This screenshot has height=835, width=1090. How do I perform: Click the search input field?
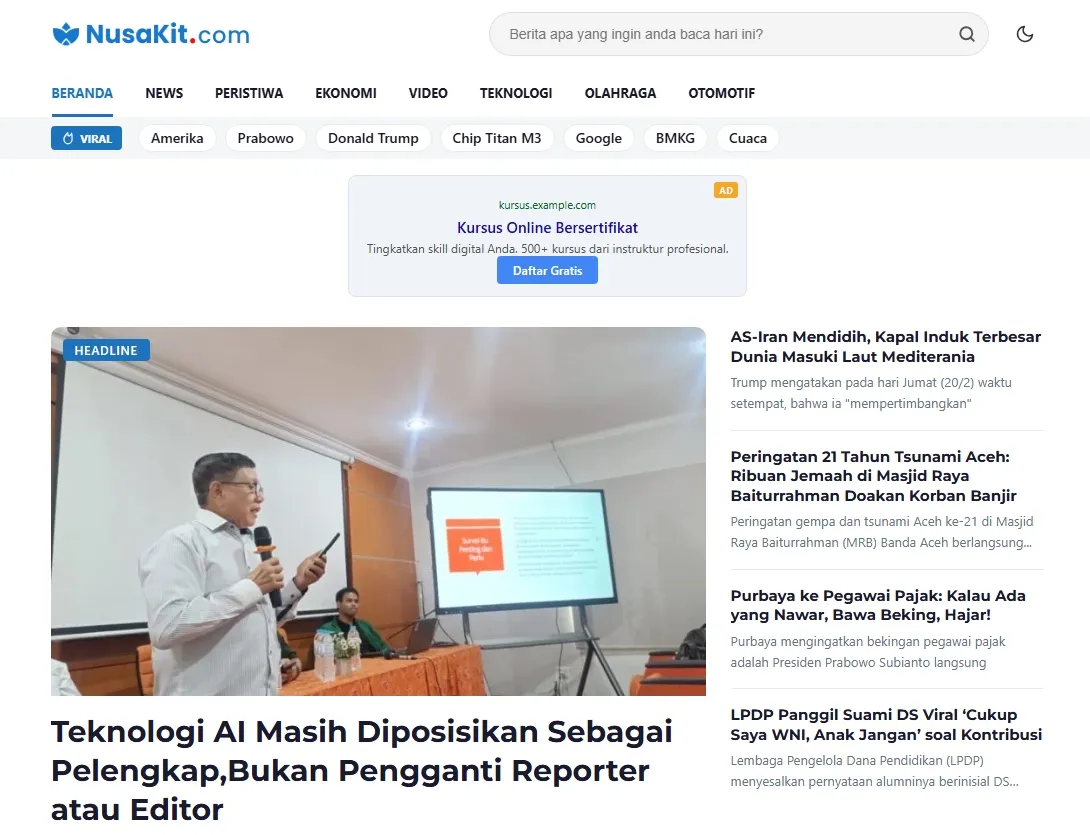720,34
